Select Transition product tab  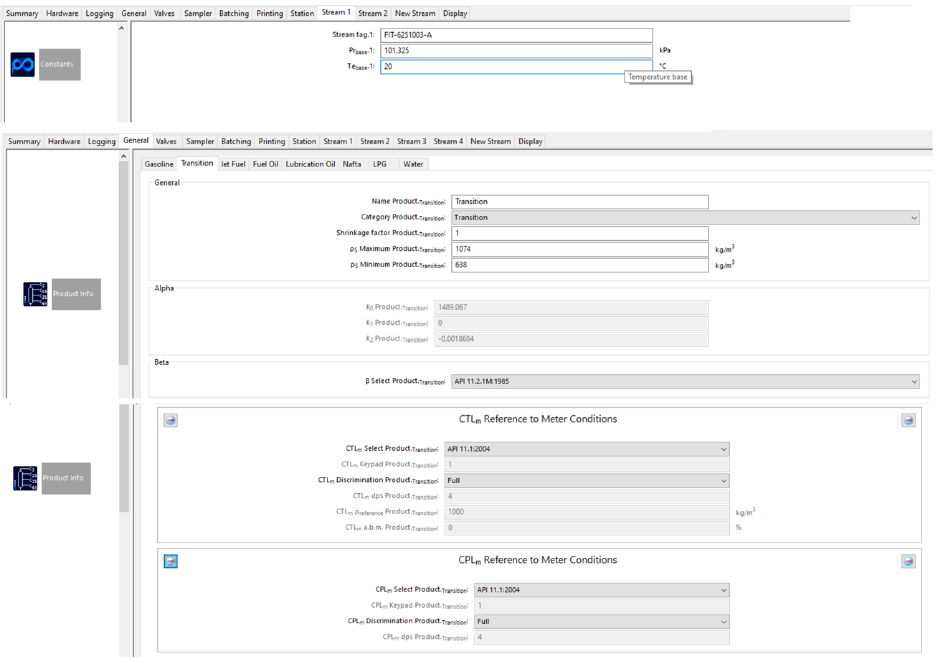pyautogui.click(x=197, y=164)
